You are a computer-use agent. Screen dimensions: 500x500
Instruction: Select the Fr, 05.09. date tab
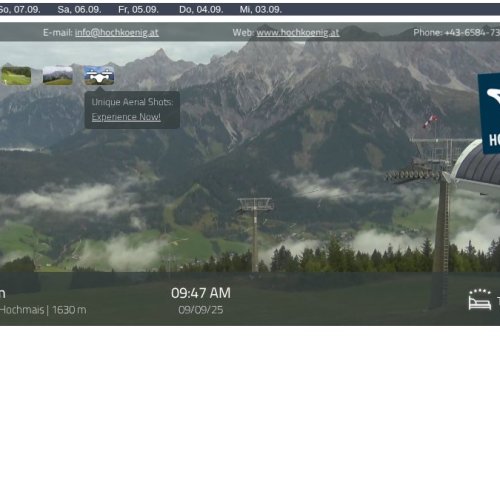coord(138,10)
